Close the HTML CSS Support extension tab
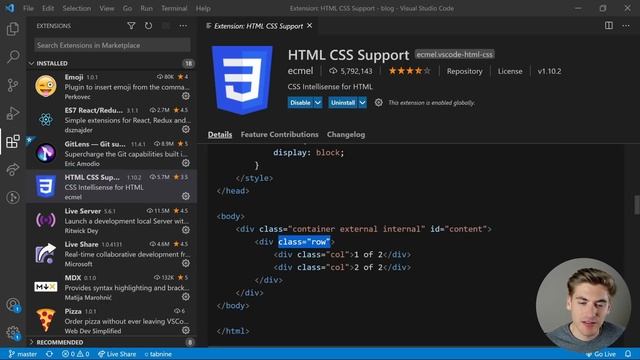 [x=310, y=26]
